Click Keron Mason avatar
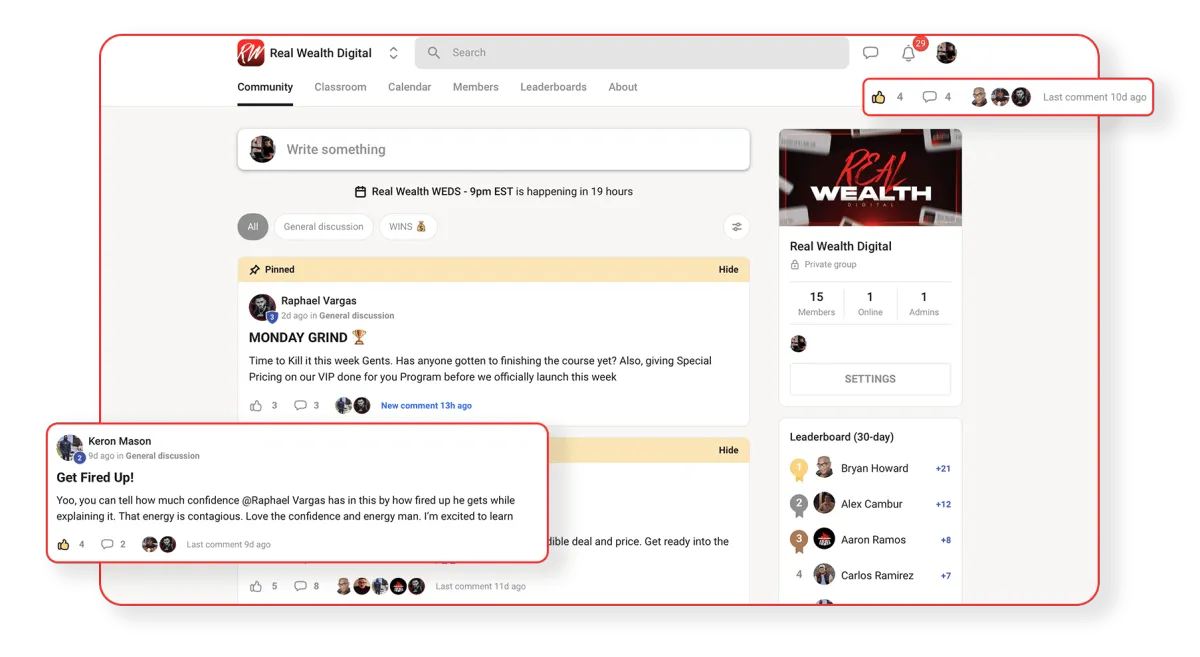Viewport: 1200px width, 657px height. [x=69, y=447]
